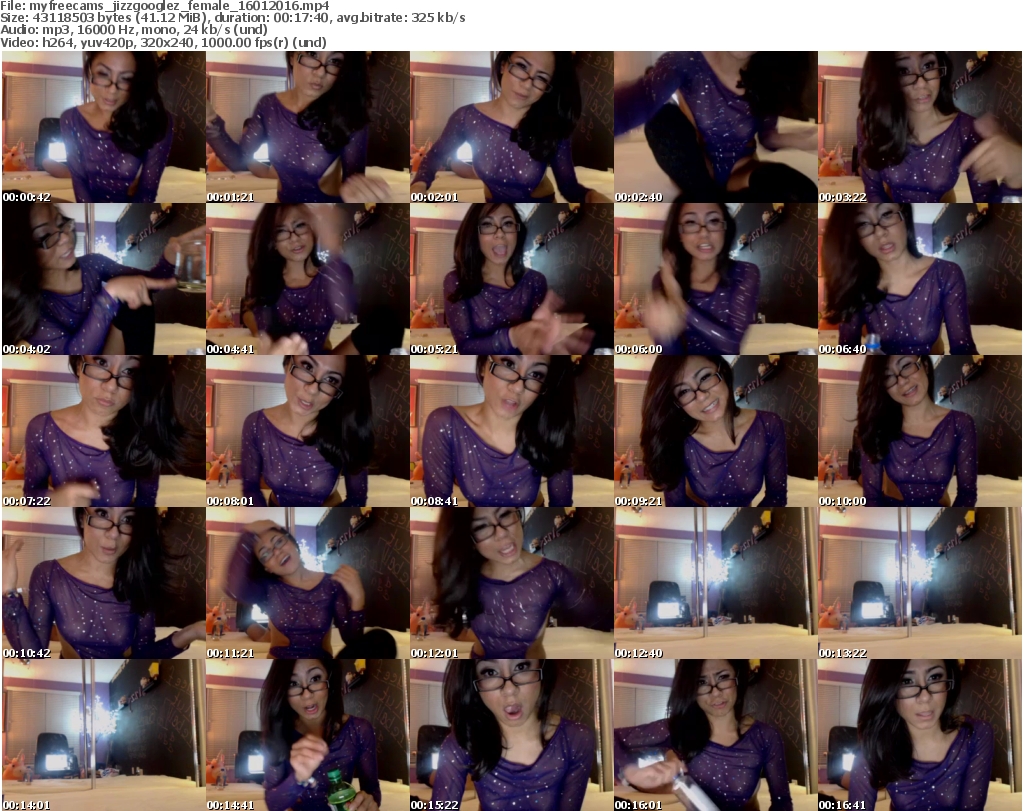
Task: Open the frame stamped 00:06:00
Action: (715, 279)
